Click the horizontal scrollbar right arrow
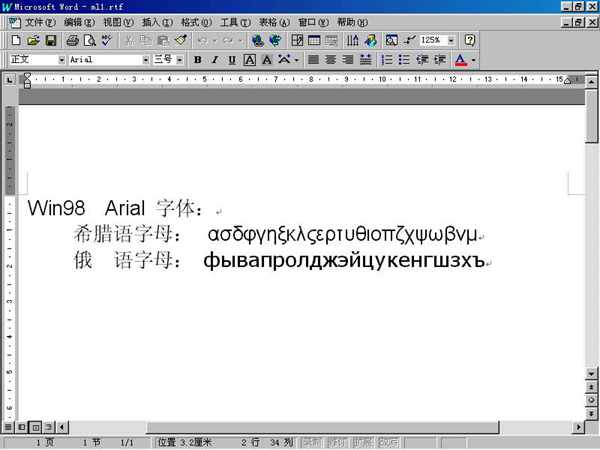600x450 pixels. [578, 426]
